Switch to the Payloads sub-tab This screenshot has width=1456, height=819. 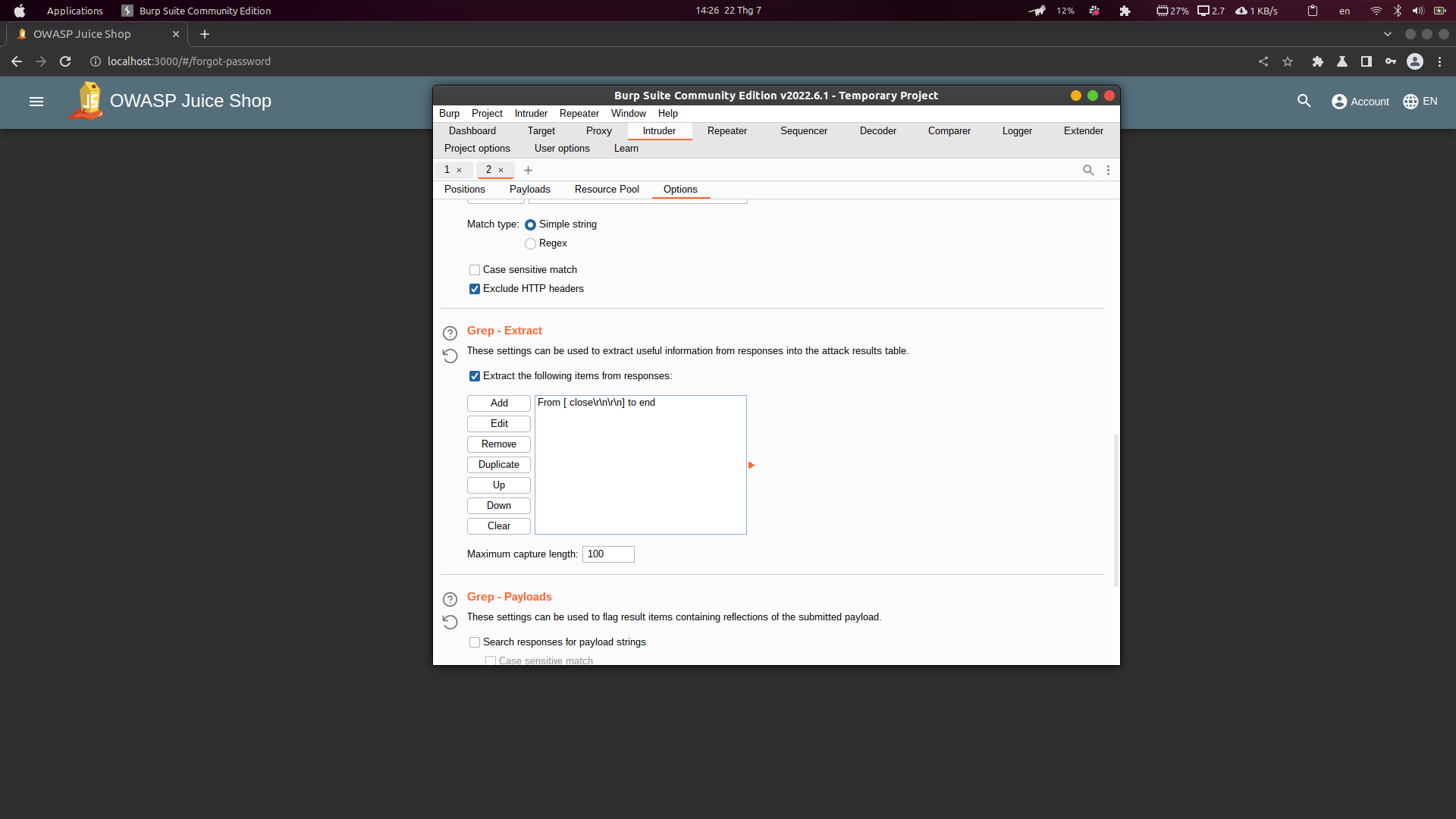(x=530, y=190)
